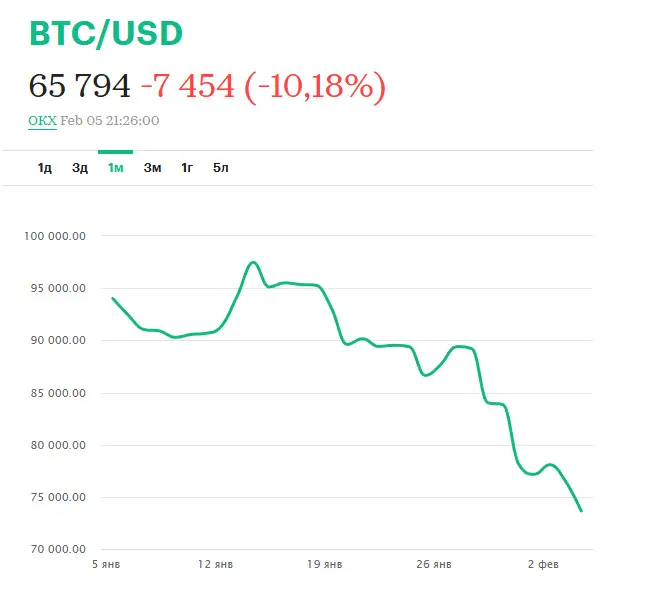
Task: Click the BTC/USD pair title
Action: click(106, 33)
